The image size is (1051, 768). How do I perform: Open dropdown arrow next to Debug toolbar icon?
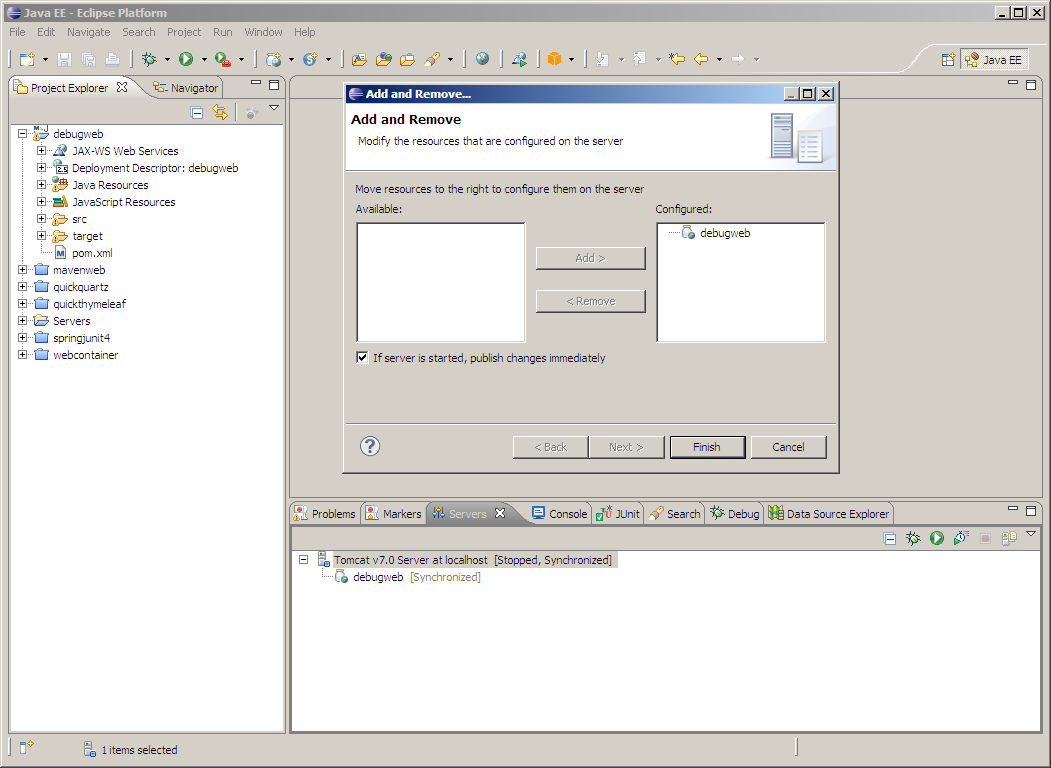point(167,60)
